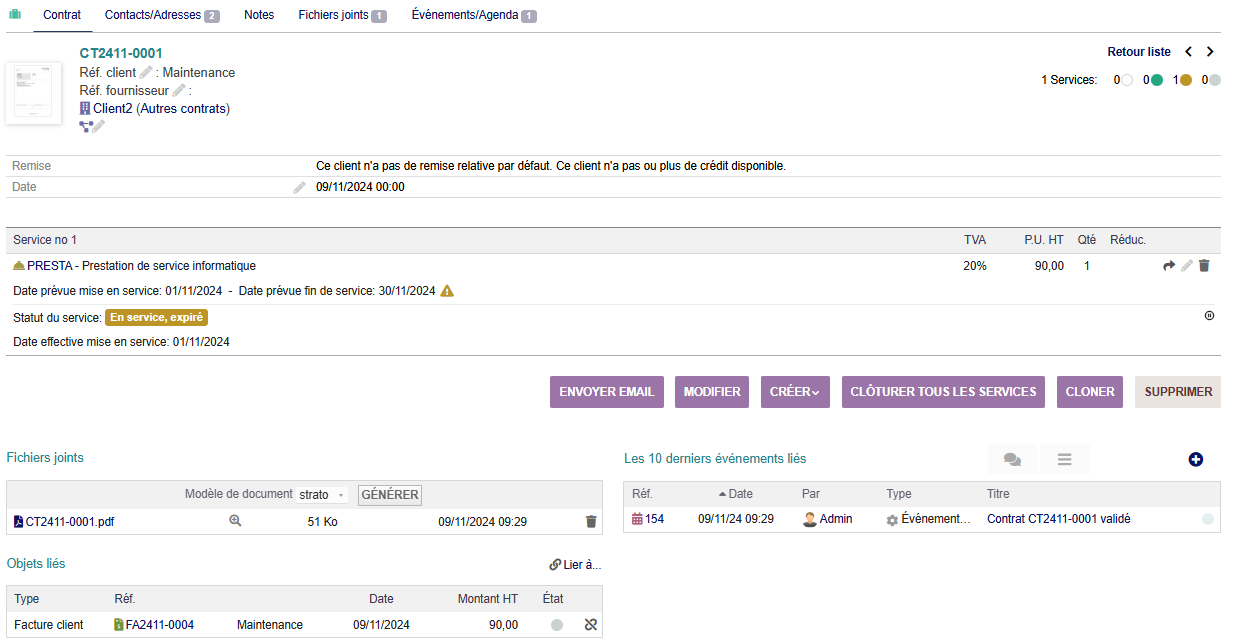Open the Créer dropdown button
Viewport: 1234px width, 641px height.
[x=794, y=392]
